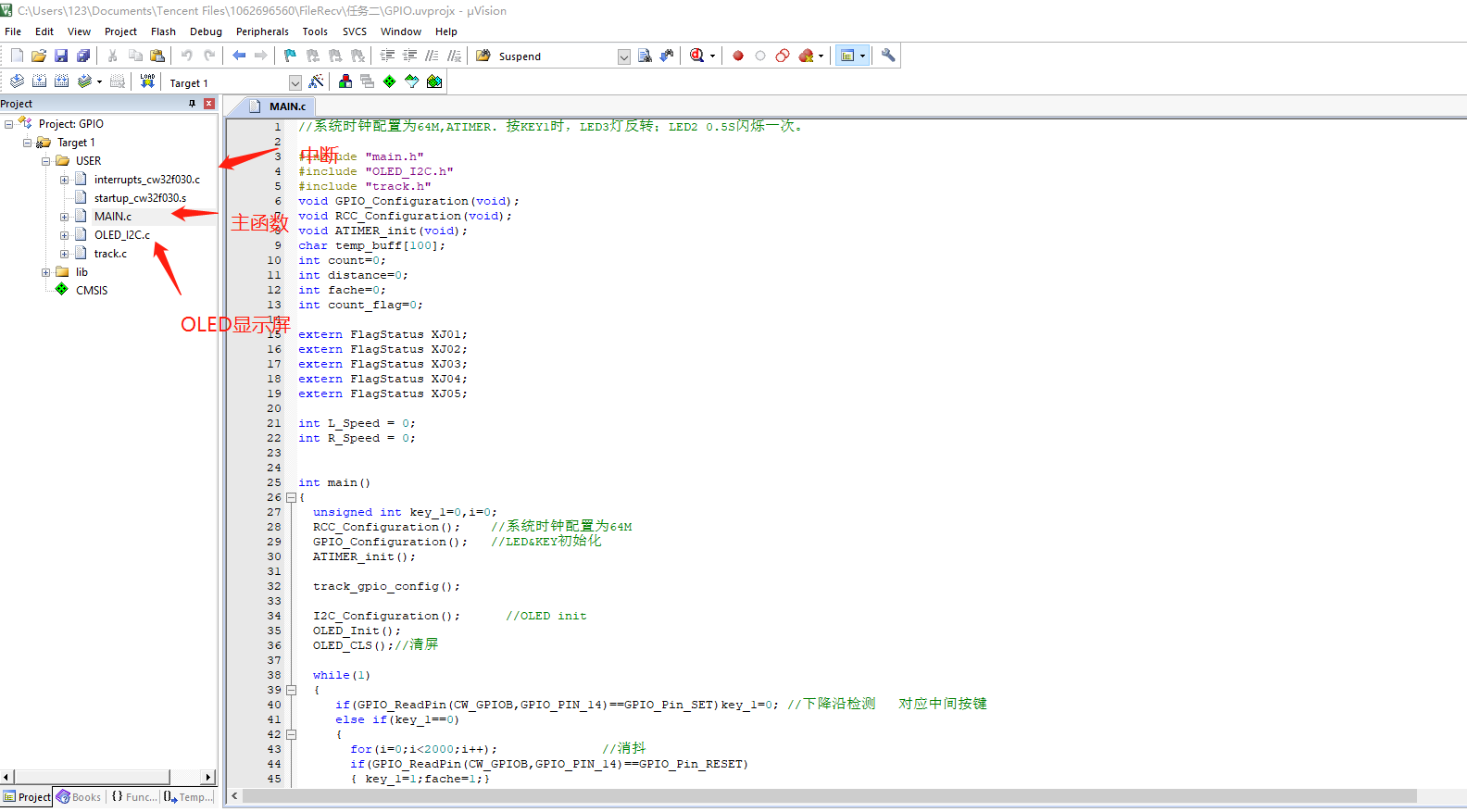Expand the track.c file node
Screen dimensions: 1467x812
click(64, 254)
